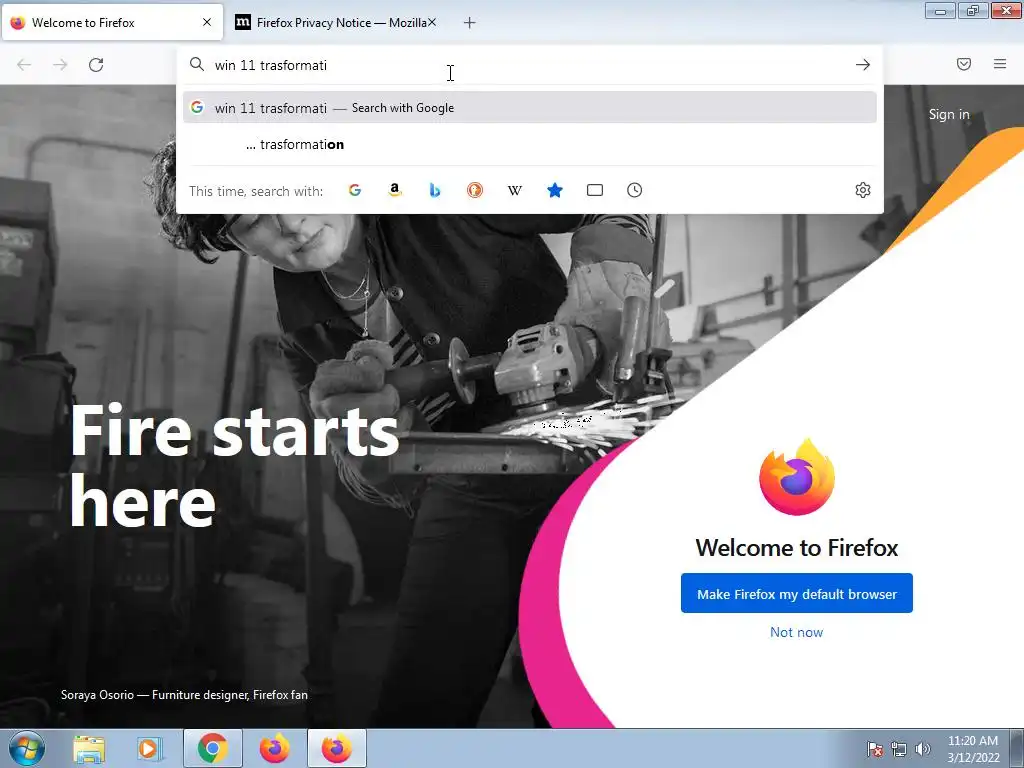This screenshot has height=768, width=1024.
Task: Click the Go arrow in address bar
Action: point(863,65)
